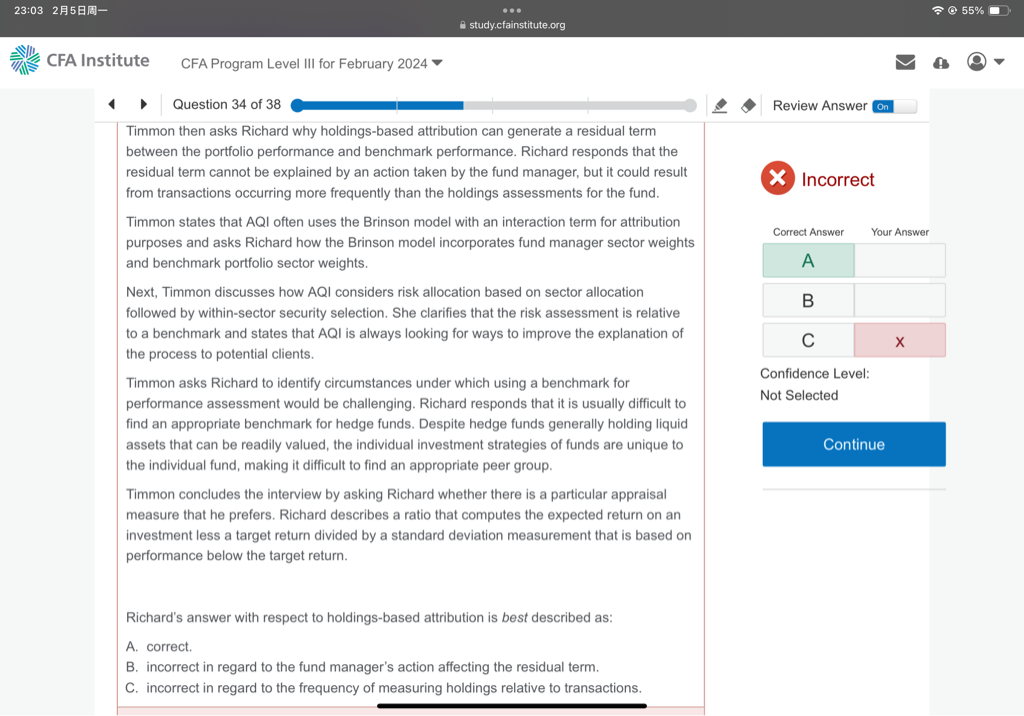The height and width of the screenshot is (716, 1024).
Task: Click the question stem about holdings-based attribution
Action: [x=369, y=617]
